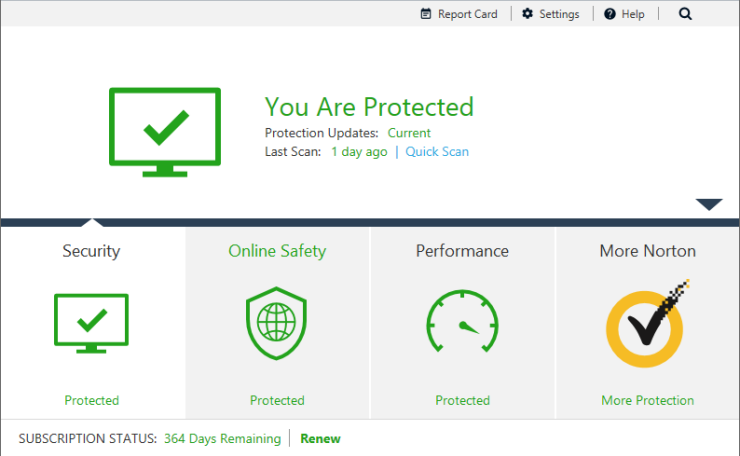Open the More Norton tab label
The height and width of the screenshot is (456, 740).
click(x=647, y=251)
